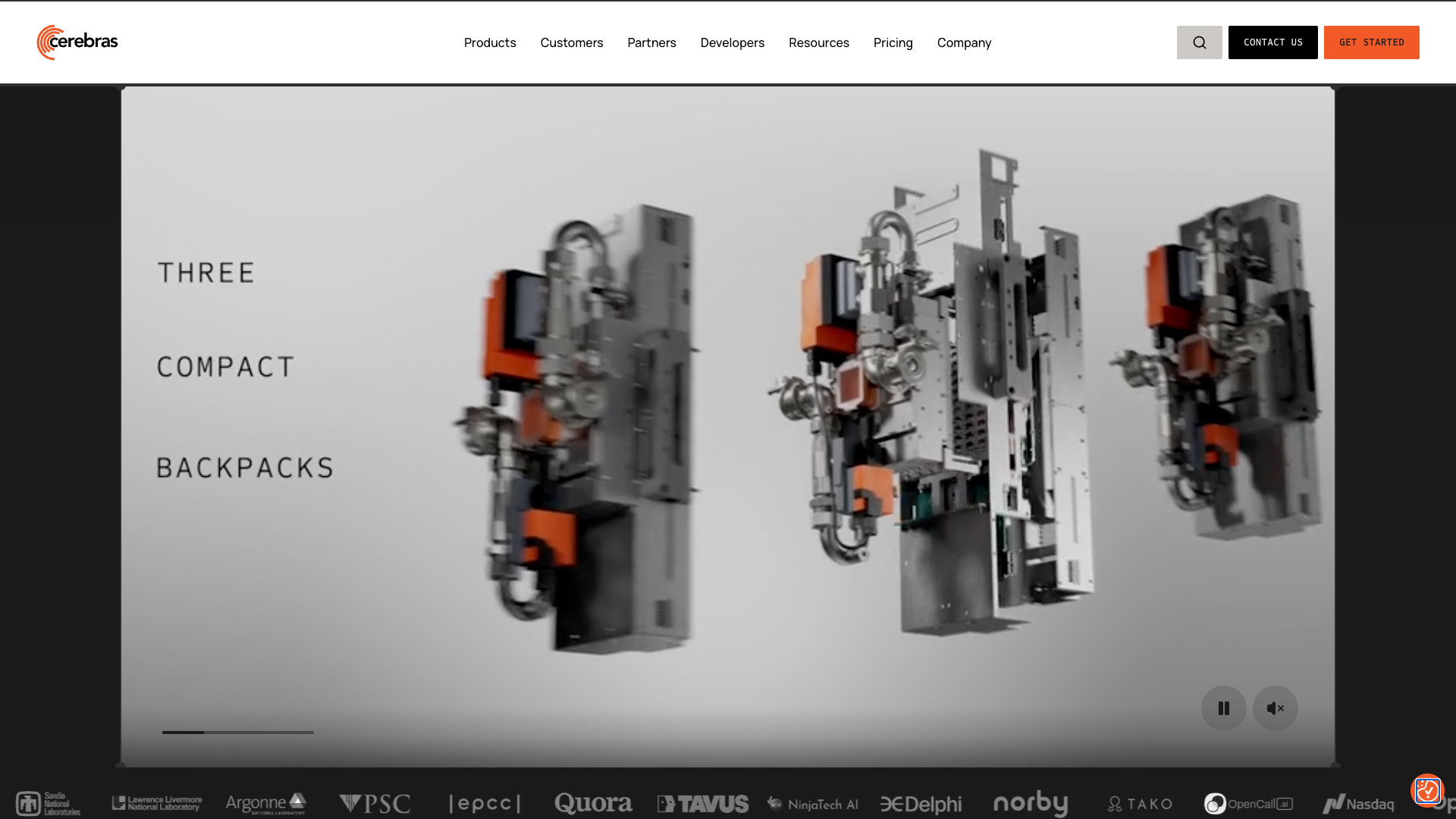Expand the Company menu
Screen dimensions: 1456x819
pos(964,42)
